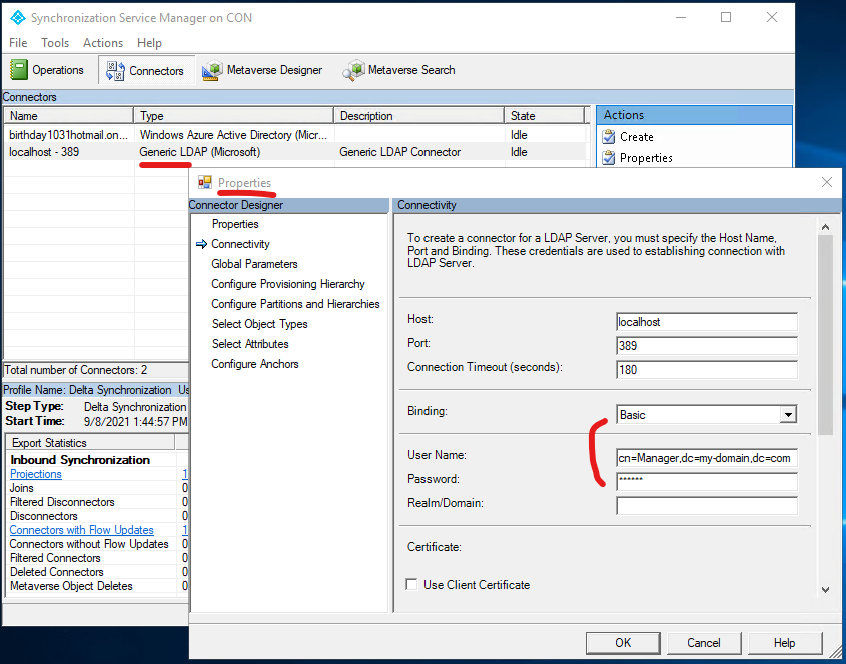
Task: Click the Connectivity pane scrollbar thumb
Action: [825, 334]
